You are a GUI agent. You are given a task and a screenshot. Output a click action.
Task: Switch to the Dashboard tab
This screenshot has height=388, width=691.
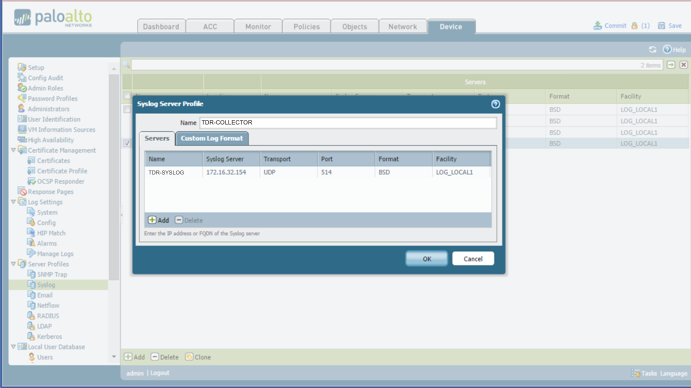(161, 26)
